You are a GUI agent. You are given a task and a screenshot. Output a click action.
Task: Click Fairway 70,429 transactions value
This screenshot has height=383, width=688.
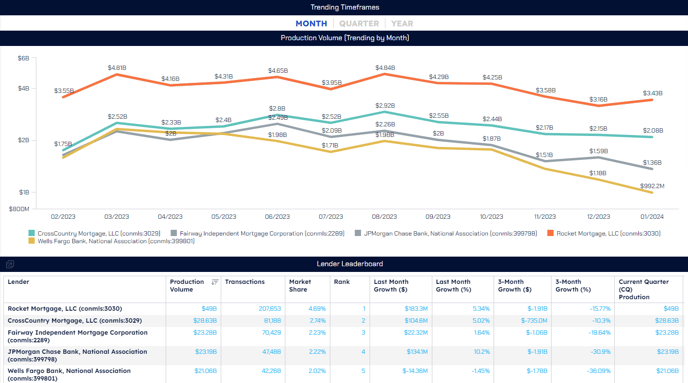coord(272,333)
